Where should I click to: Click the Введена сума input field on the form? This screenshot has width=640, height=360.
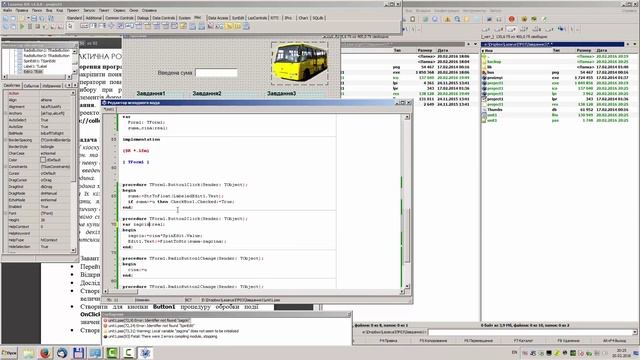pyautogui.click(x=216, y=73)
